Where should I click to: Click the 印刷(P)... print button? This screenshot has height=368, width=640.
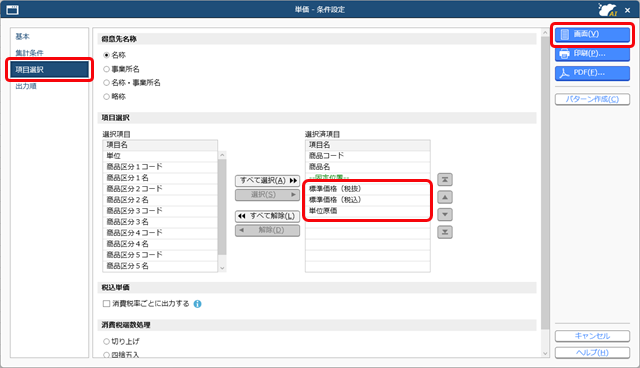(592, 53)
